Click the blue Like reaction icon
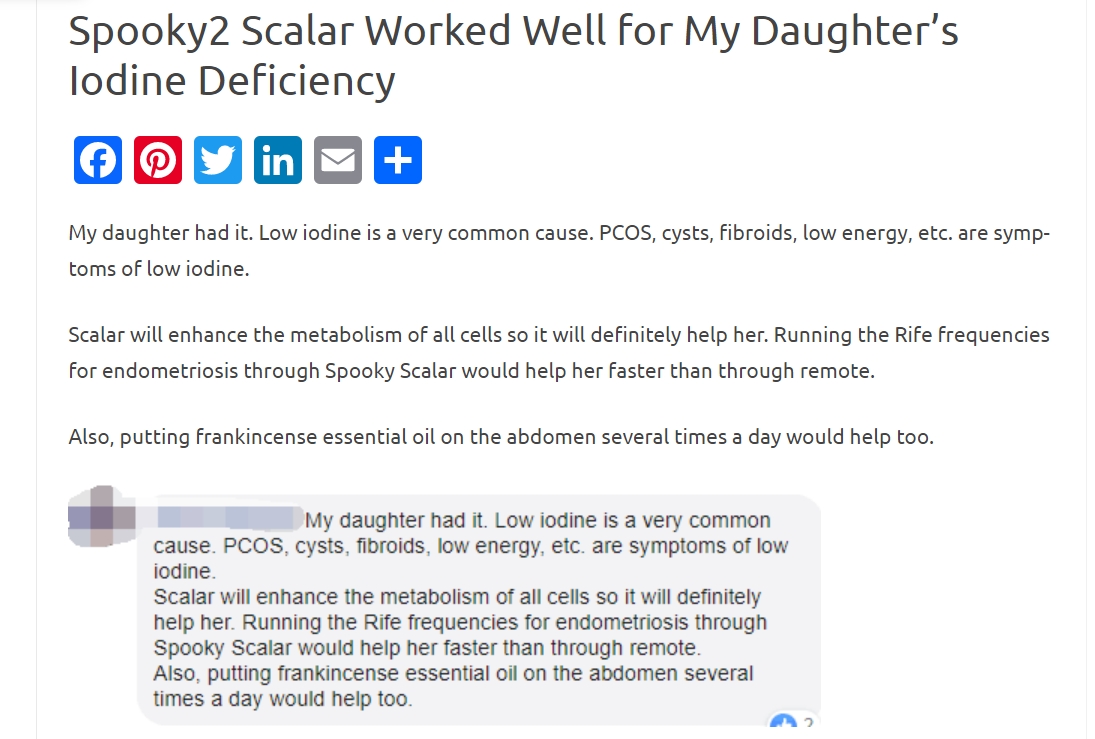Image resolution: width=1095 pixels, height=739 pixels. point(782,724)
